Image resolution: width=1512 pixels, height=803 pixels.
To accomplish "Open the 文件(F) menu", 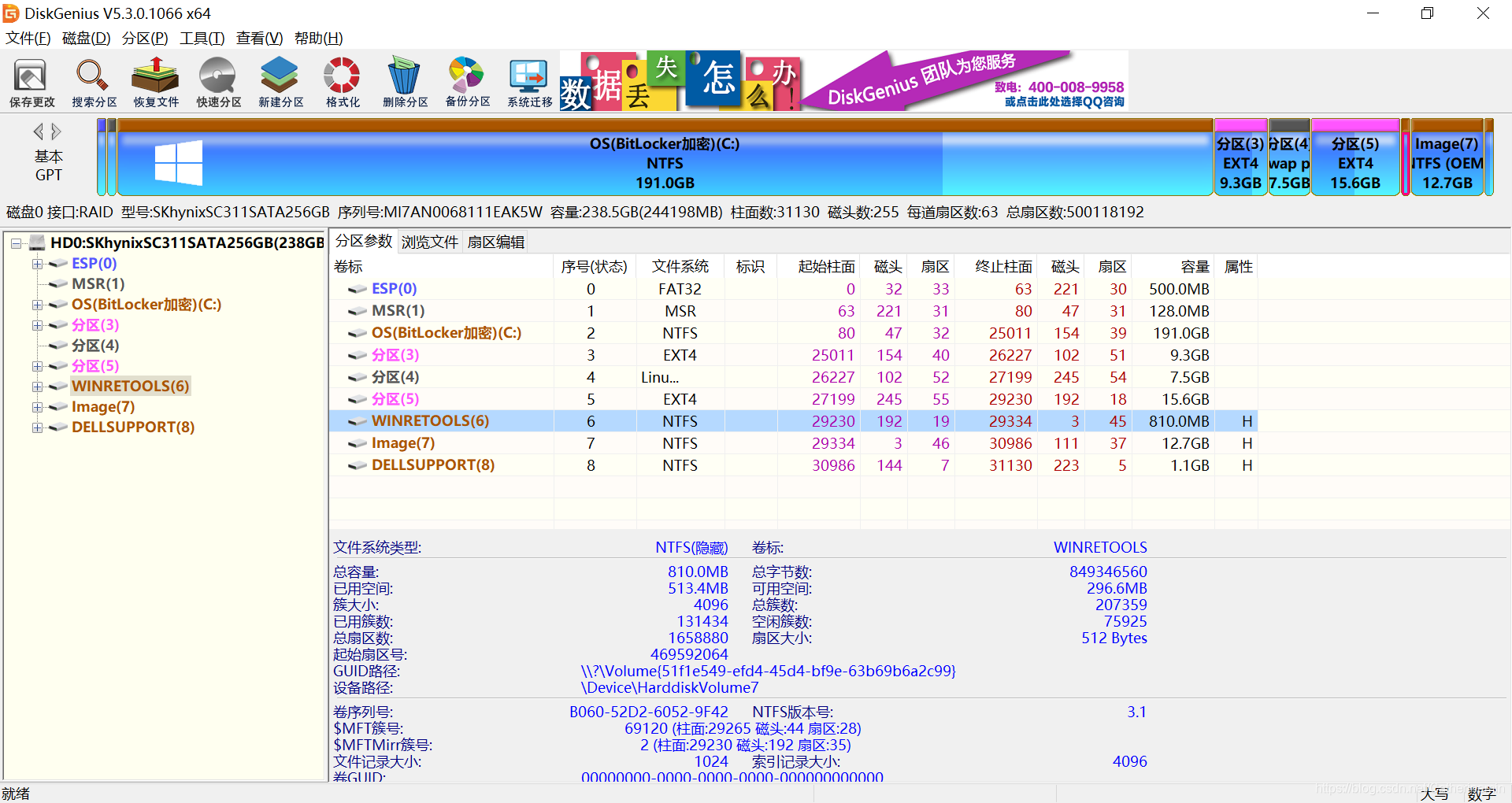I will [x=28, y=38].
